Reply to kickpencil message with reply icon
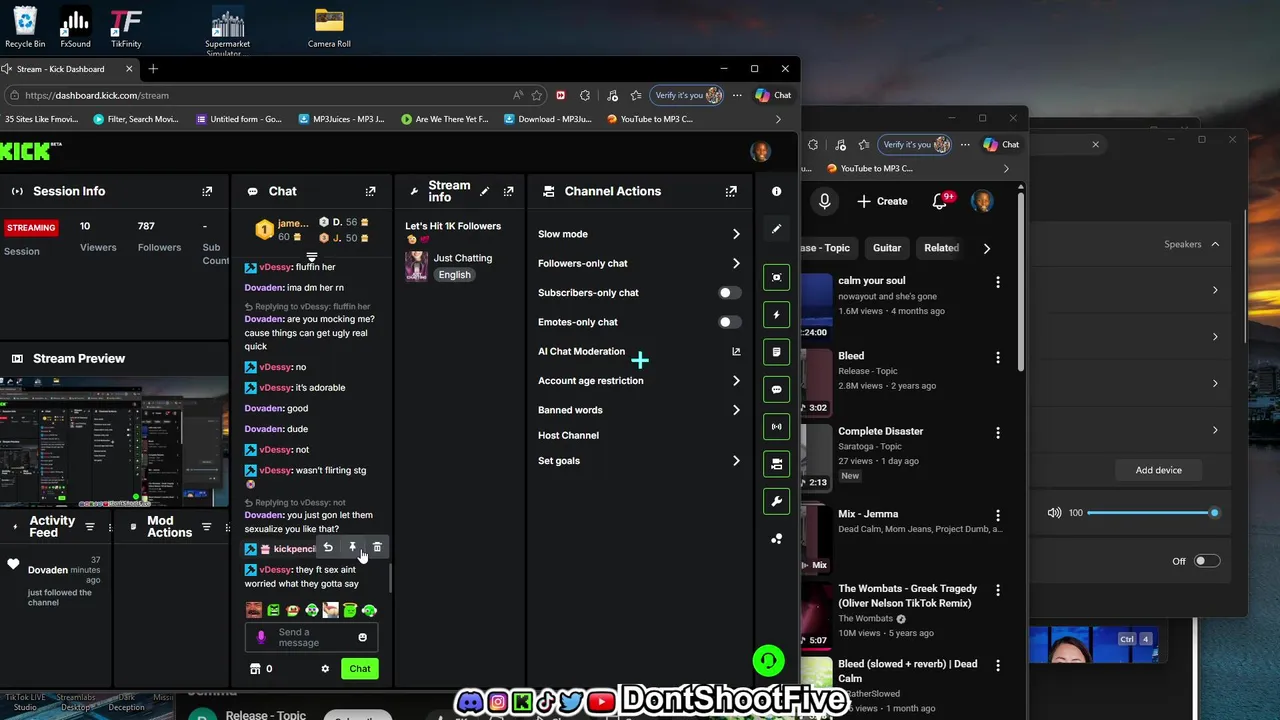The width and height of the screenshot is (1280, 720). [328, 548]
